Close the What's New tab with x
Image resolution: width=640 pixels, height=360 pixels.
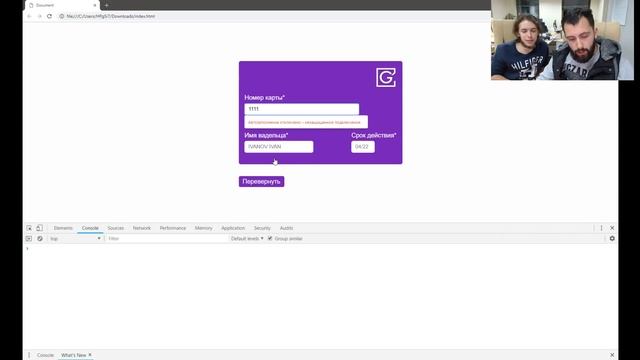90,355
